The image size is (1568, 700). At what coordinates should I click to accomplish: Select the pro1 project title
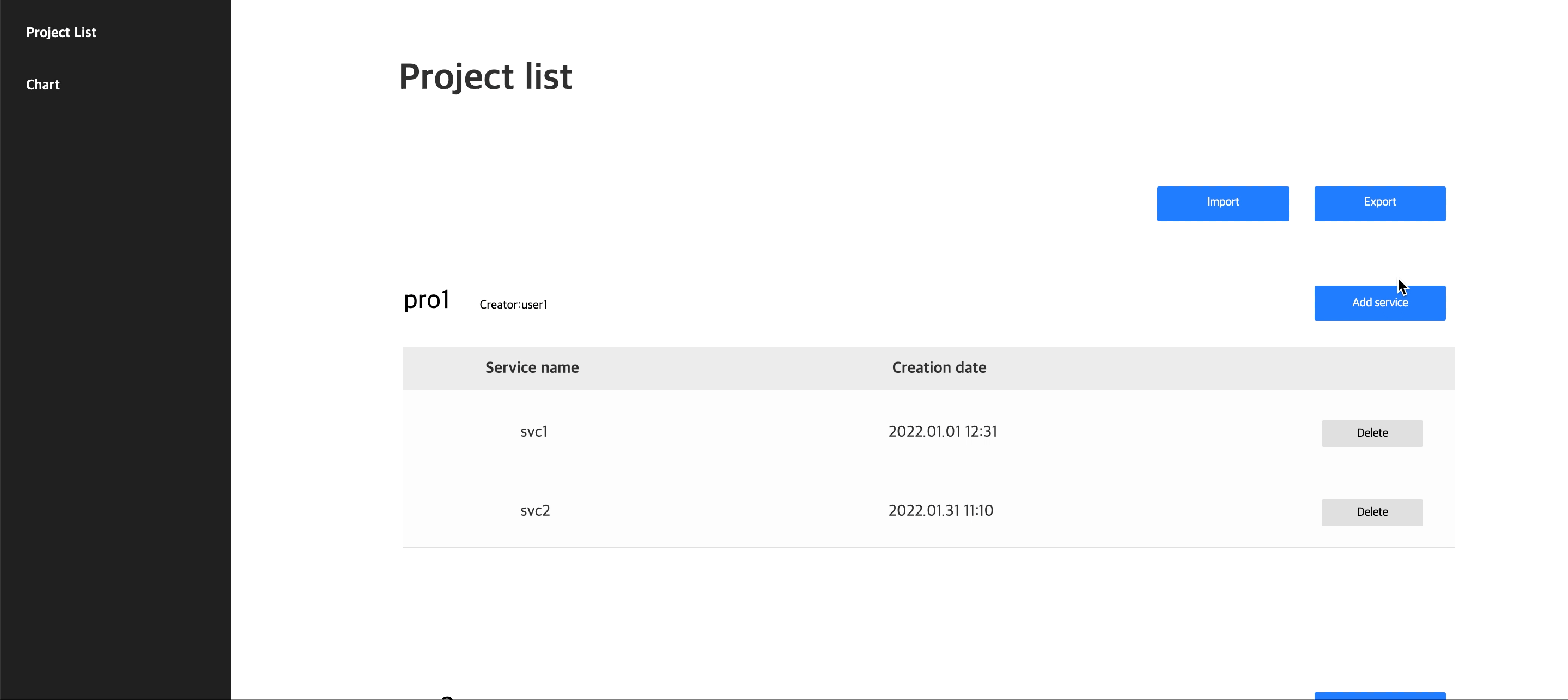(x=427, y=300)
